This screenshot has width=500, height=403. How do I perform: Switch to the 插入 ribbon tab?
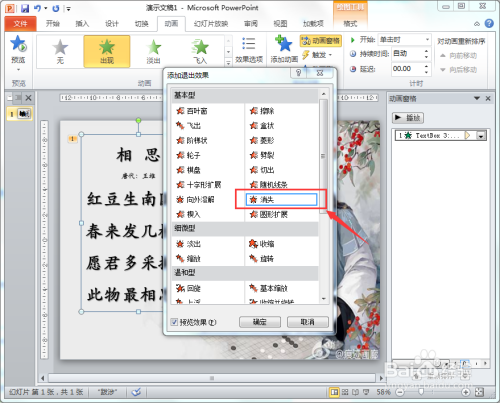[82, 23]
